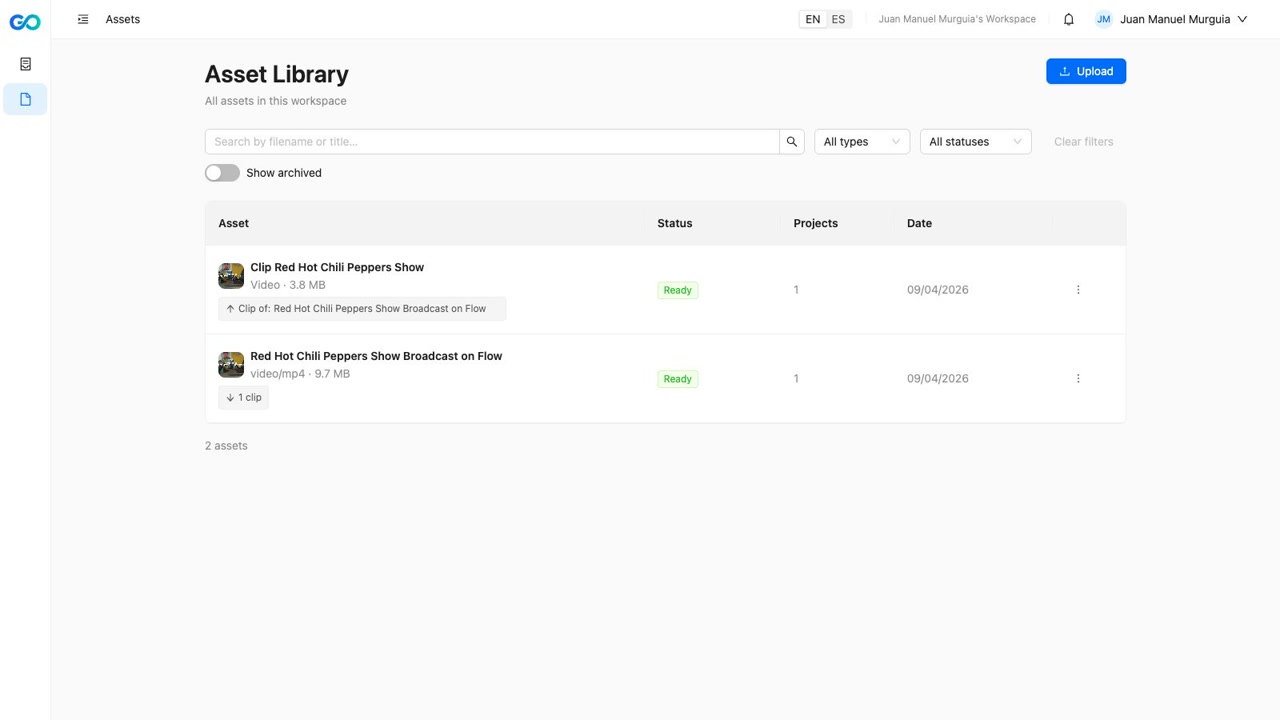Screen dimensions: 1280x720
Task: Open actions menu for Broadcast on Flow asset
Action: [x=1078, y=379]
